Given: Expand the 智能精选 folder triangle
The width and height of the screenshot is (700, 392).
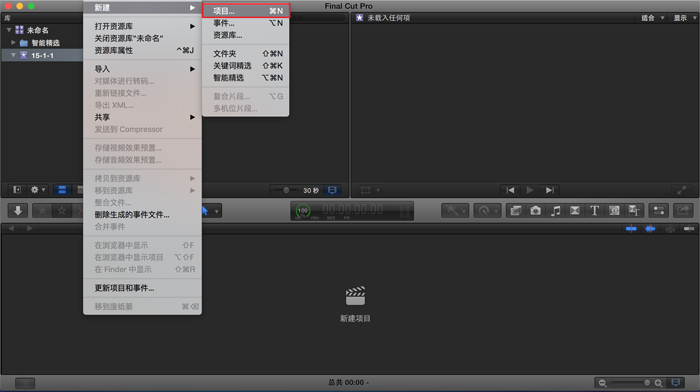Looking at the screenshot, I should pyautogui.click(x=13, y=42).
